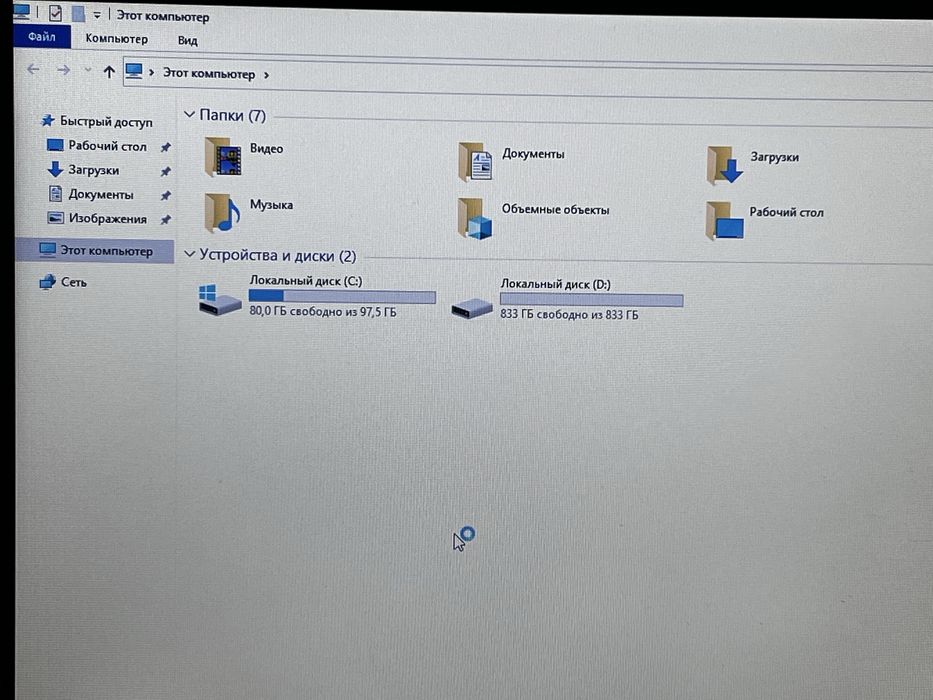Click the Музыка folder name
The image size is (933, 700).
click(271, 204)
